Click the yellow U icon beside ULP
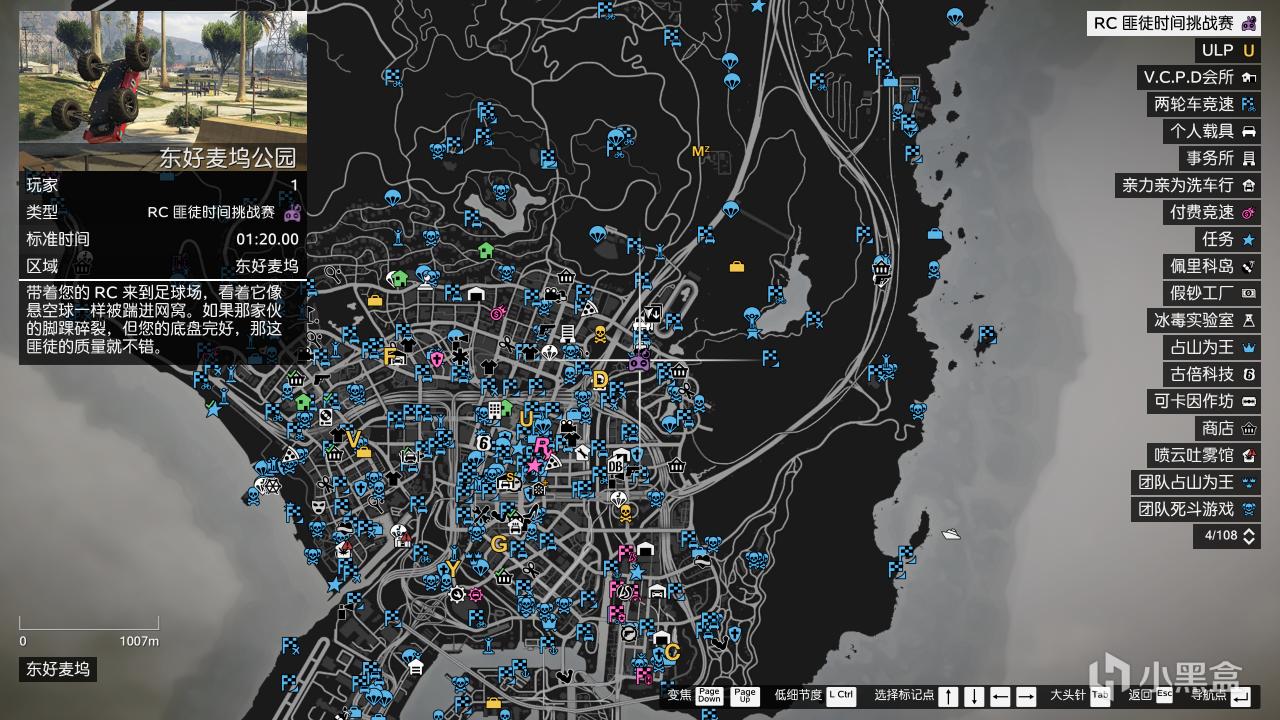1280x720 pixels. tap(1248, 50)
